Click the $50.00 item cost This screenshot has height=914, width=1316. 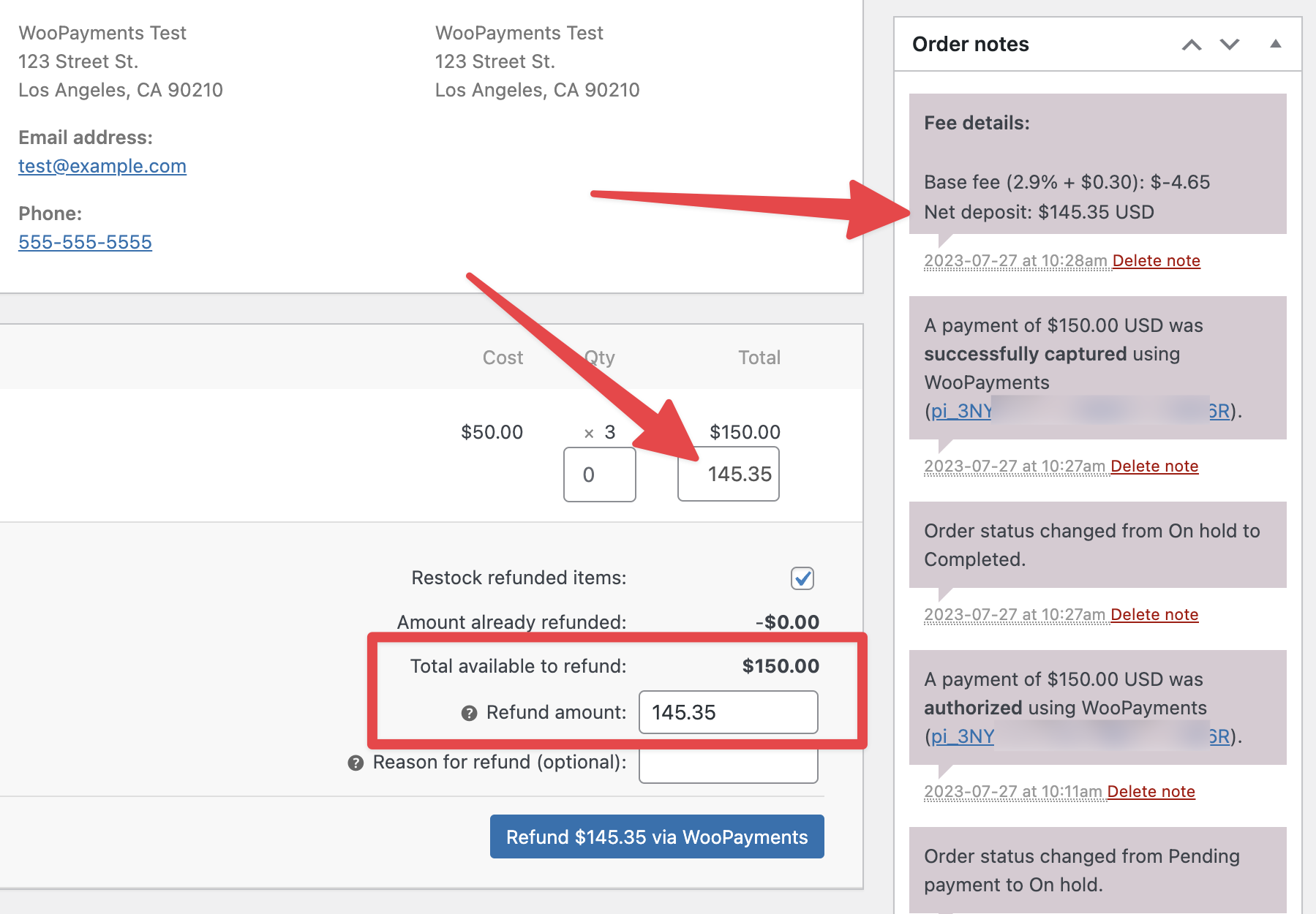pos(492,432)
